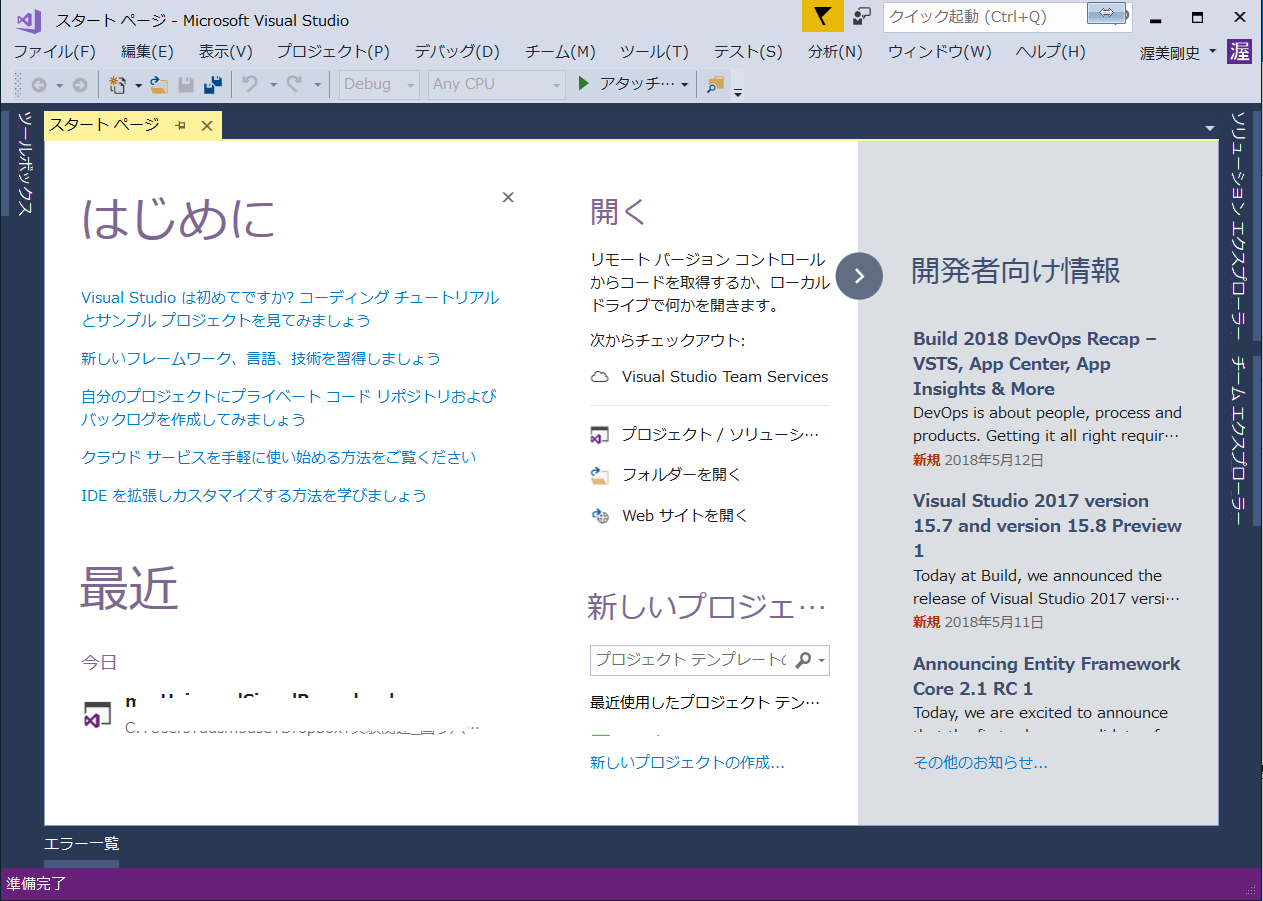
Task: Open the Redo history dropdown arrow
Action: coord(317,85)
